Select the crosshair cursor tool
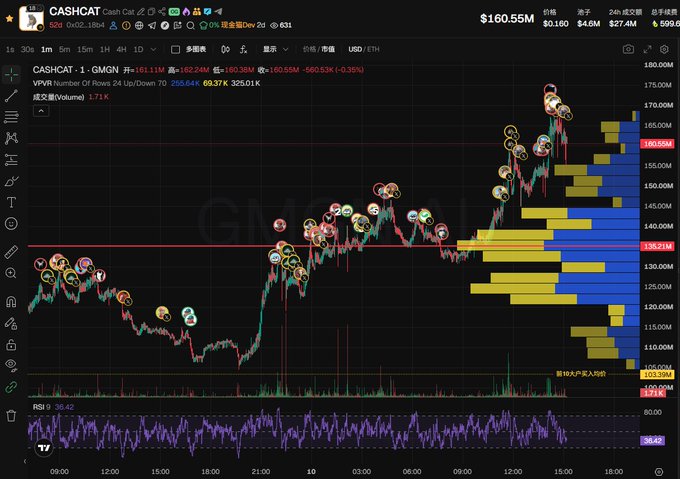 tap(11, 75)
